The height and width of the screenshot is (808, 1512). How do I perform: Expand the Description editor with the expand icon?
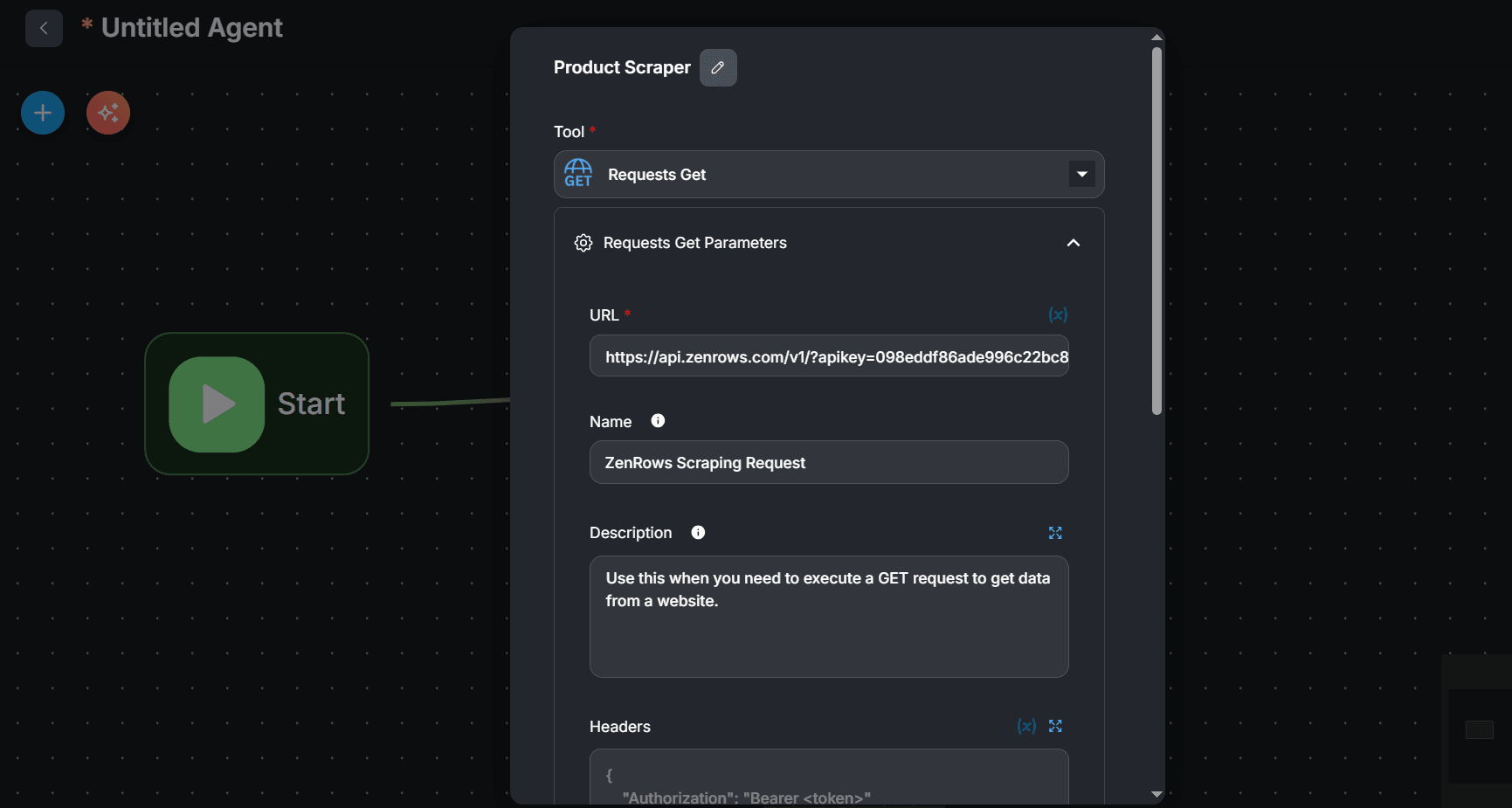tap(1055, 533)
